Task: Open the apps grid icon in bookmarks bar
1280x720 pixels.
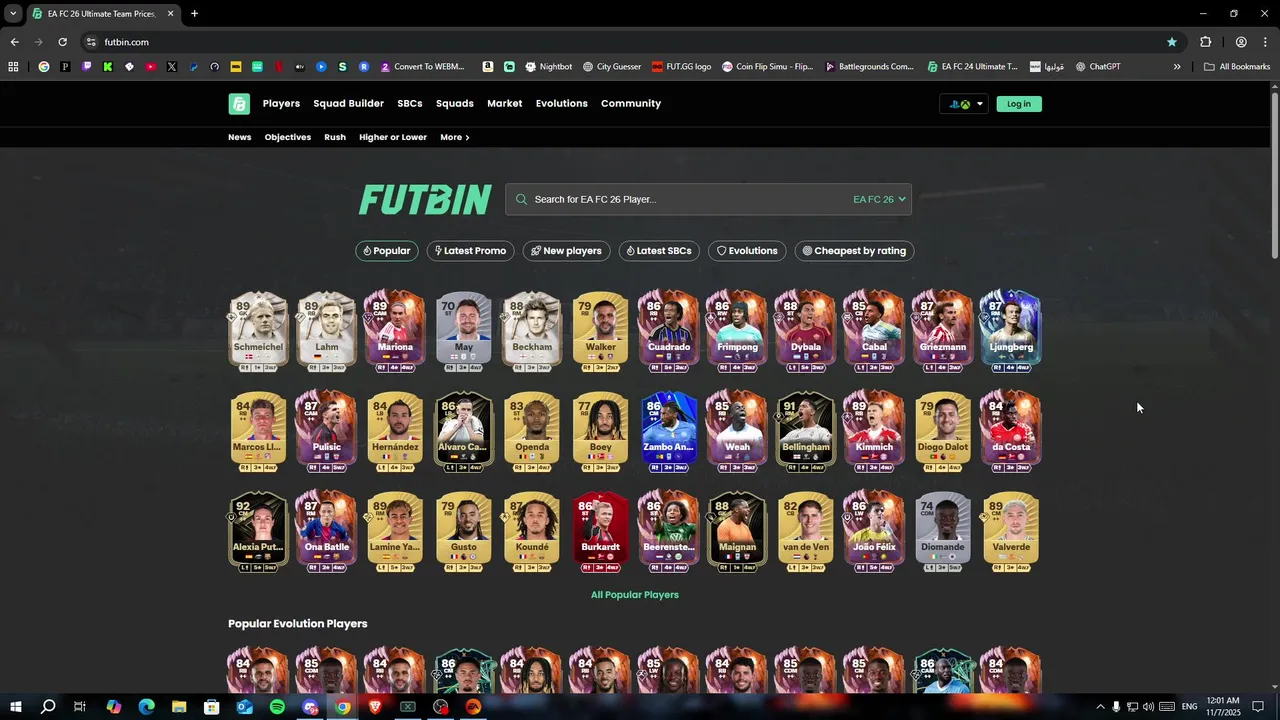Action: (13, 67)
